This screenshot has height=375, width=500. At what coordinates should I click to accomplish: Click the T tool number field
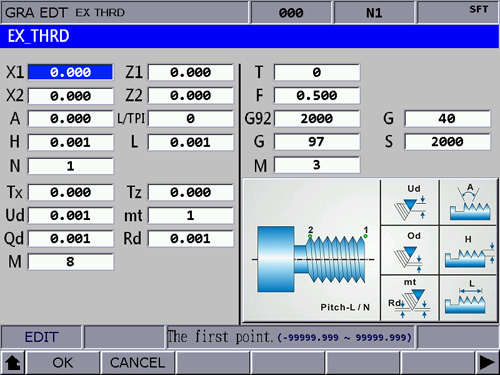click(317, 72)
